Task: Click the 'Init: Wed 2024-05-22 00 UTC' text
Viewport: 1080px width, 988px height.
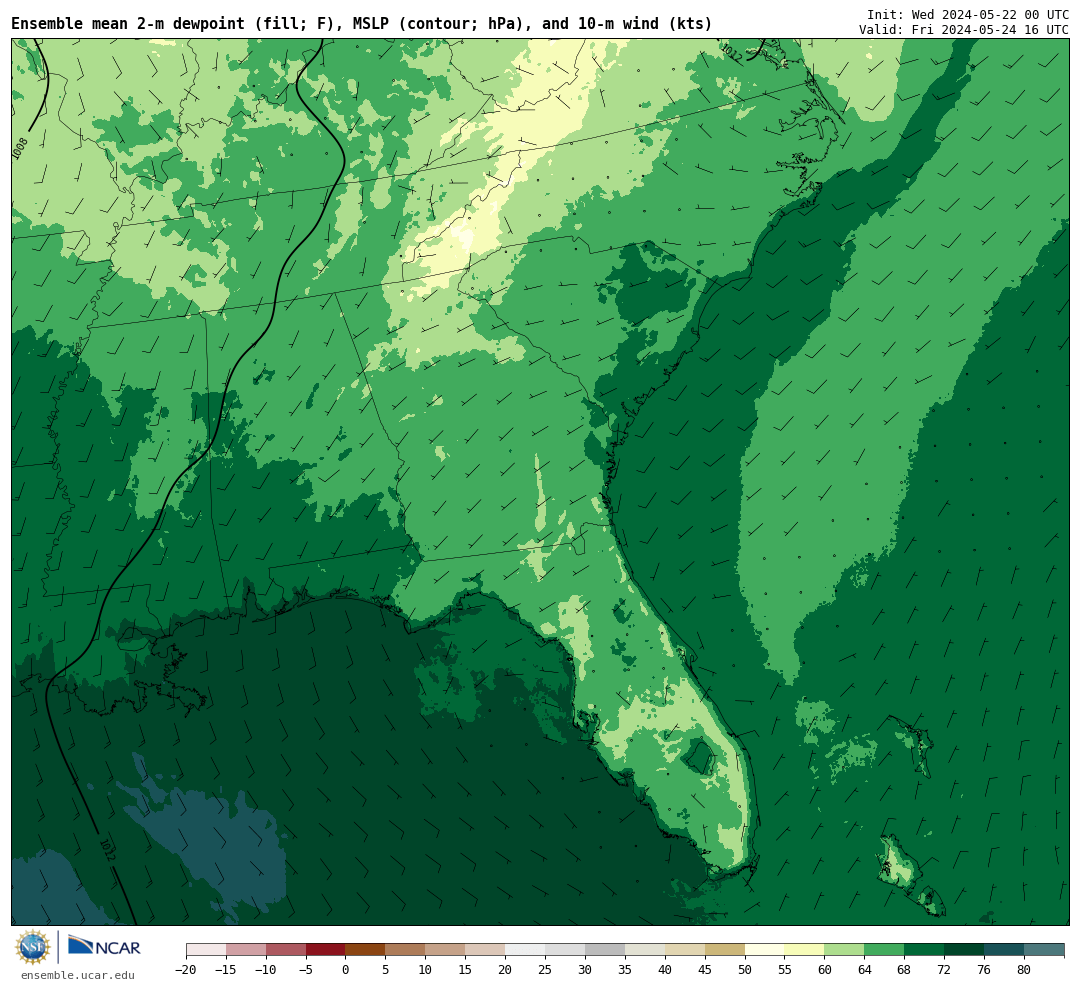Action: [968, 14]
